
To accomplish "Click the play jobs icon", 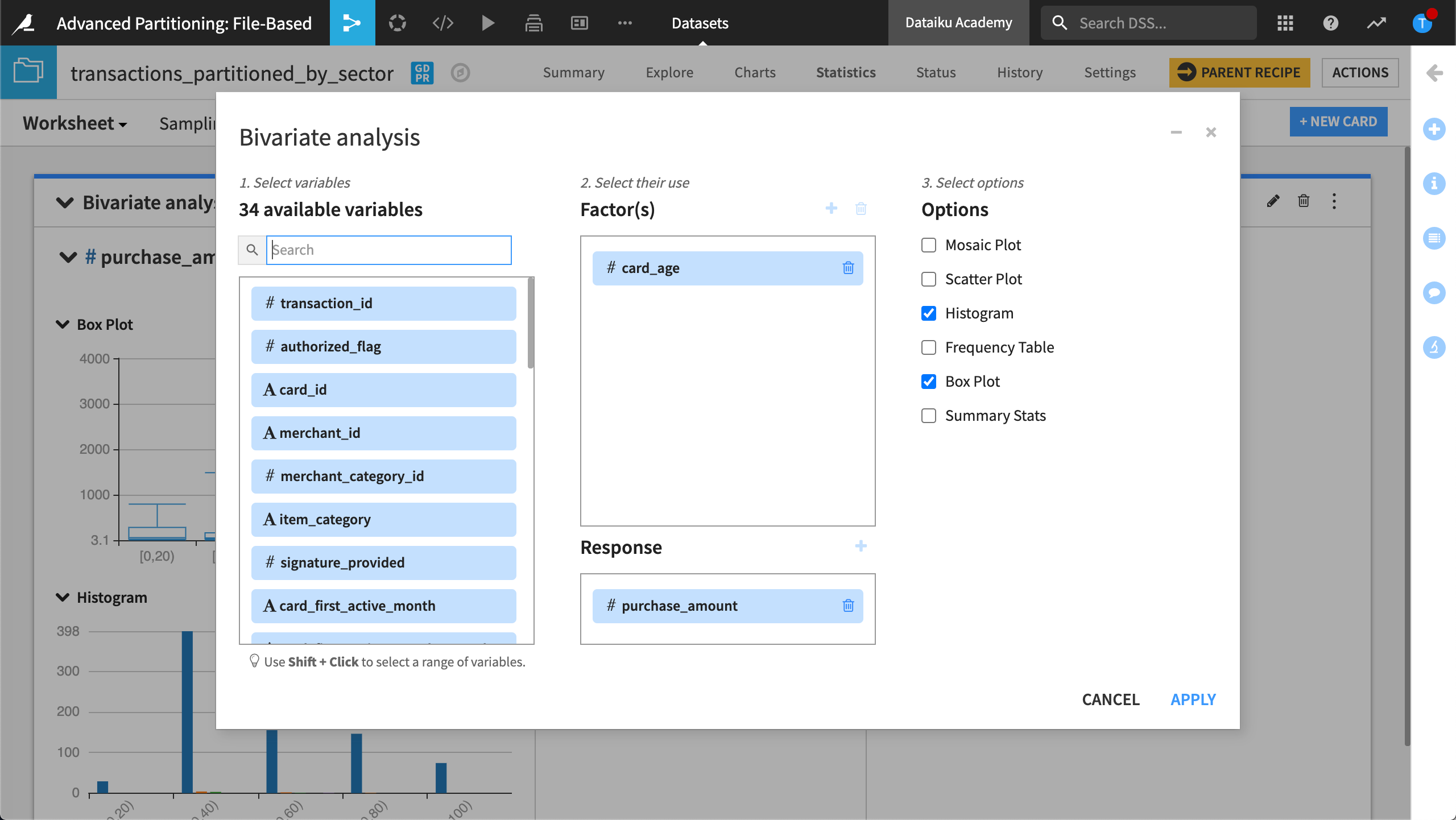I will tap(488, 23).
